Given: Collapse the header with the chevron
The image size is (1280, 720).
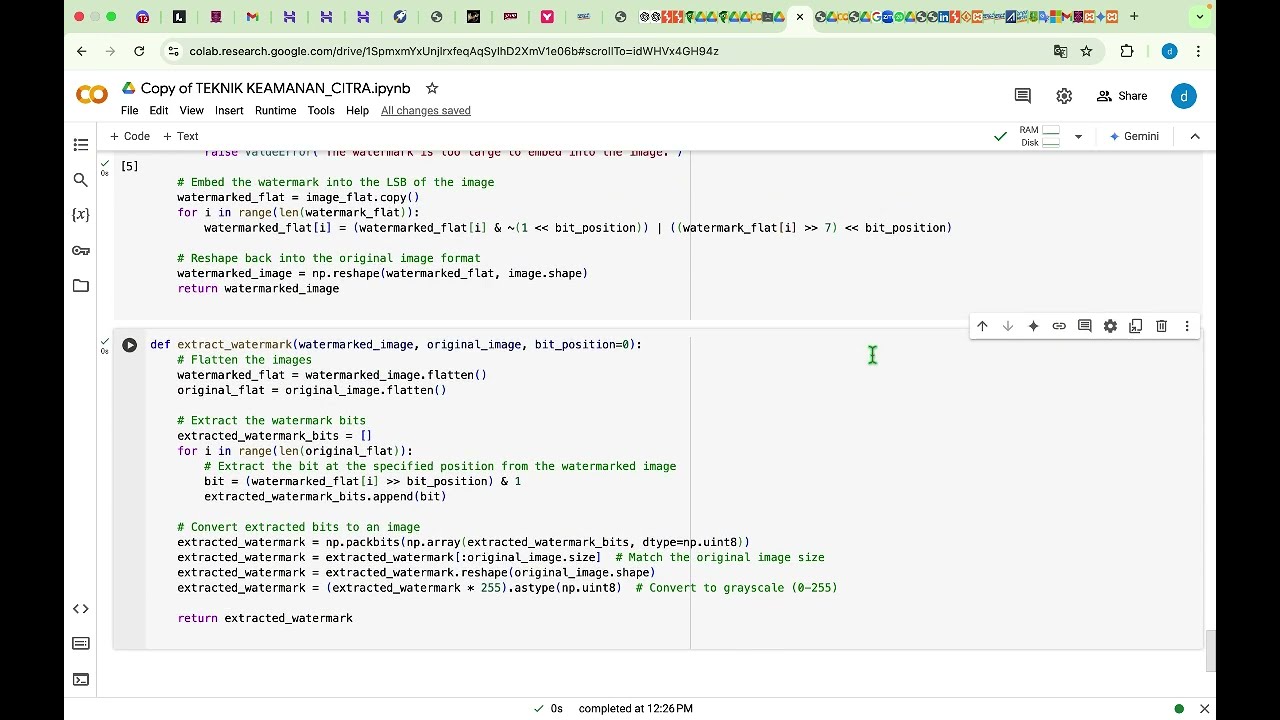Looking at the screenshot, I should [x=1195, y=136].
